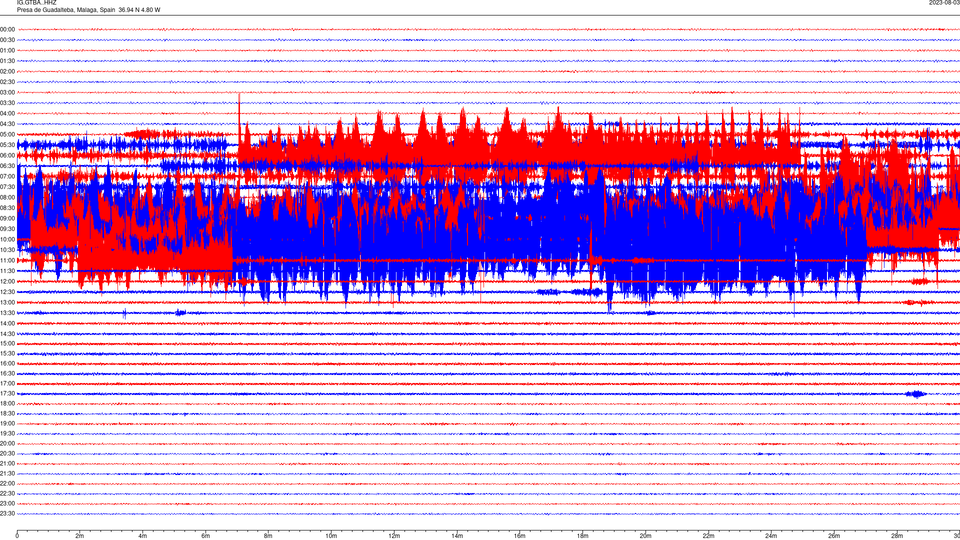960x540 pixels.
Task: Click the 03:00 time row label
Action: click(7, 92)
